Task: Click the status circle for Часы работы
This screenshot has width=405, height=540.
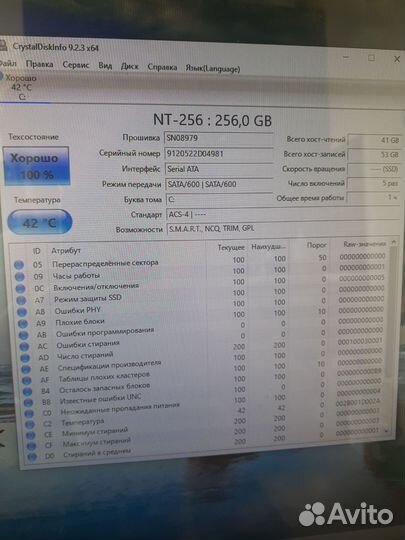Action: coord(20,276)
